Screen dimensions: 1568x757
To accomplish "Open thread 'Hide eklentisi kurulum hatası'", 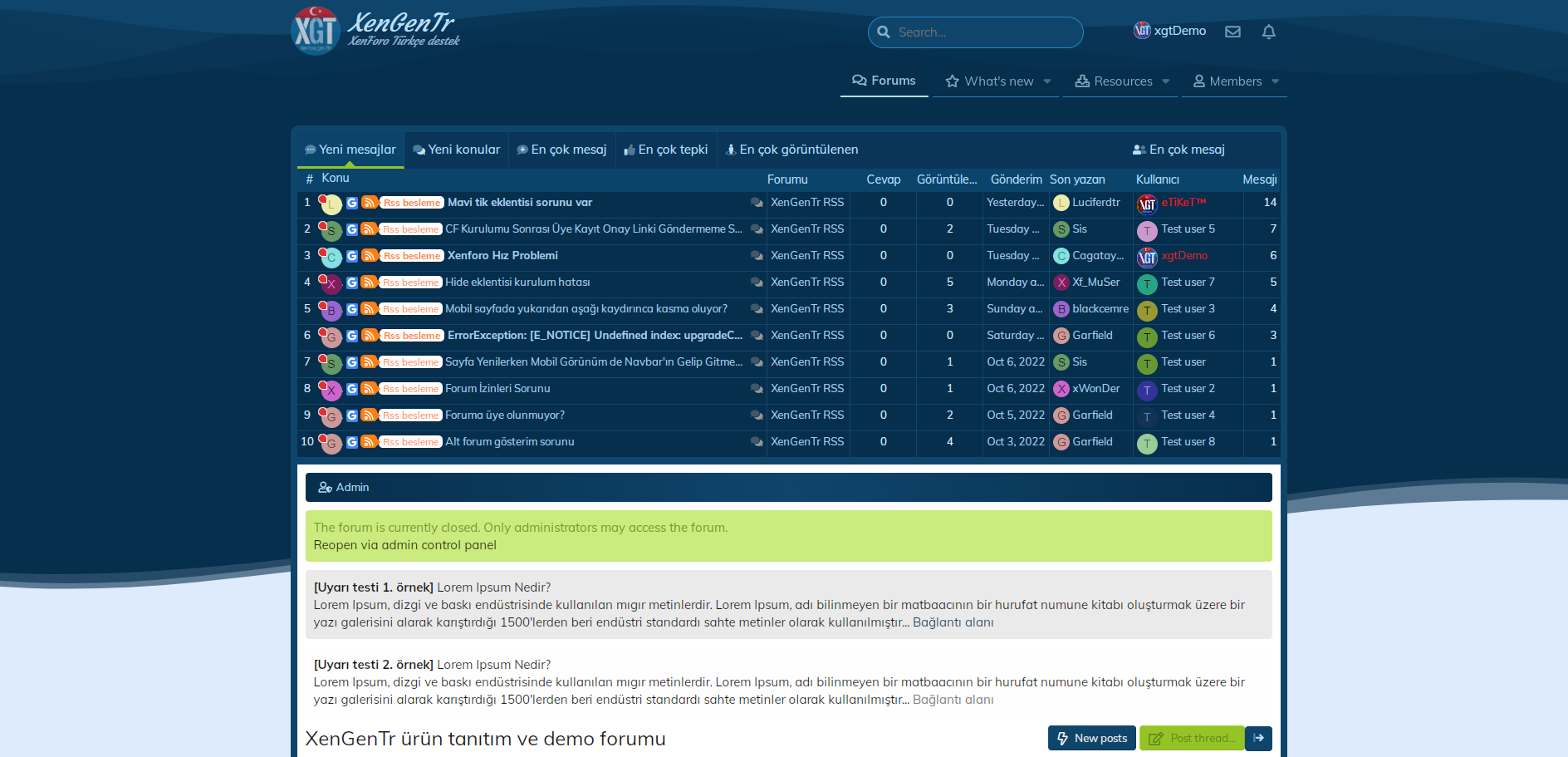I will tap(517, 283).
